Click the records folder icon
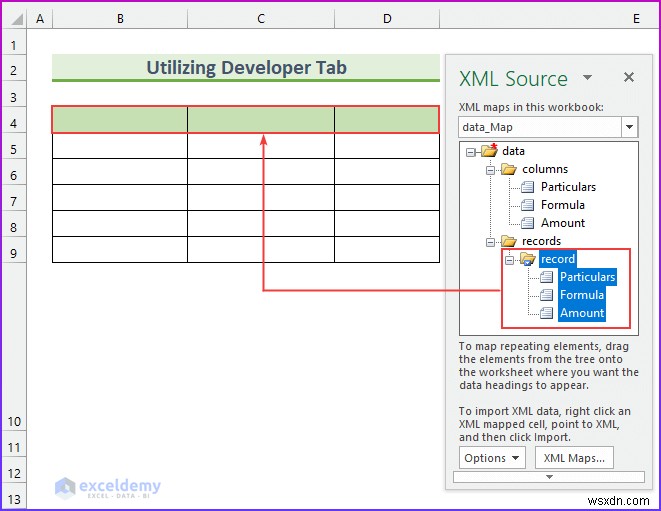Screen dimensions: 661x511 (x=509, y=241)
